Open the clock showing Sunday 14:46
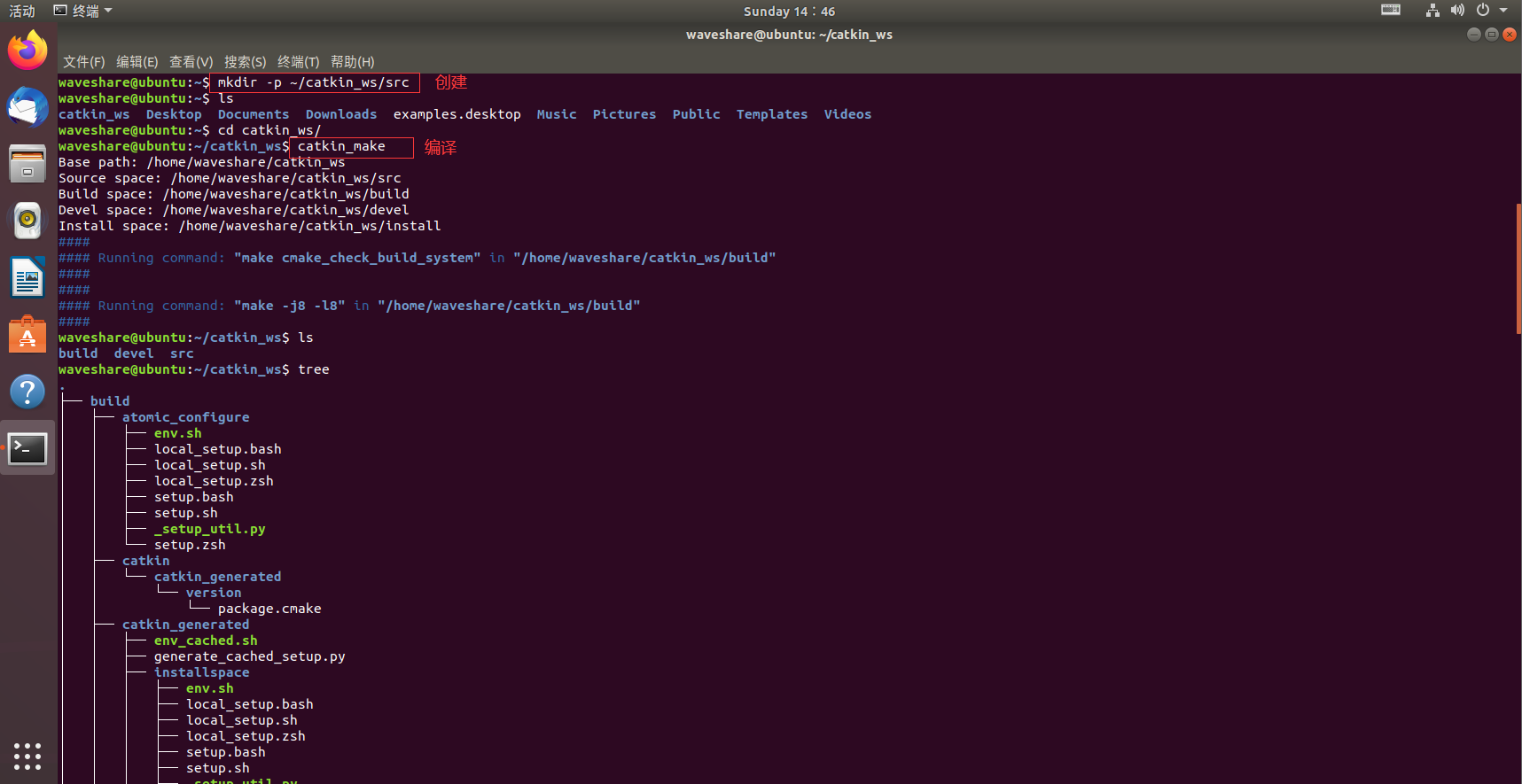Screen dimensions: 1522x784 789,11
